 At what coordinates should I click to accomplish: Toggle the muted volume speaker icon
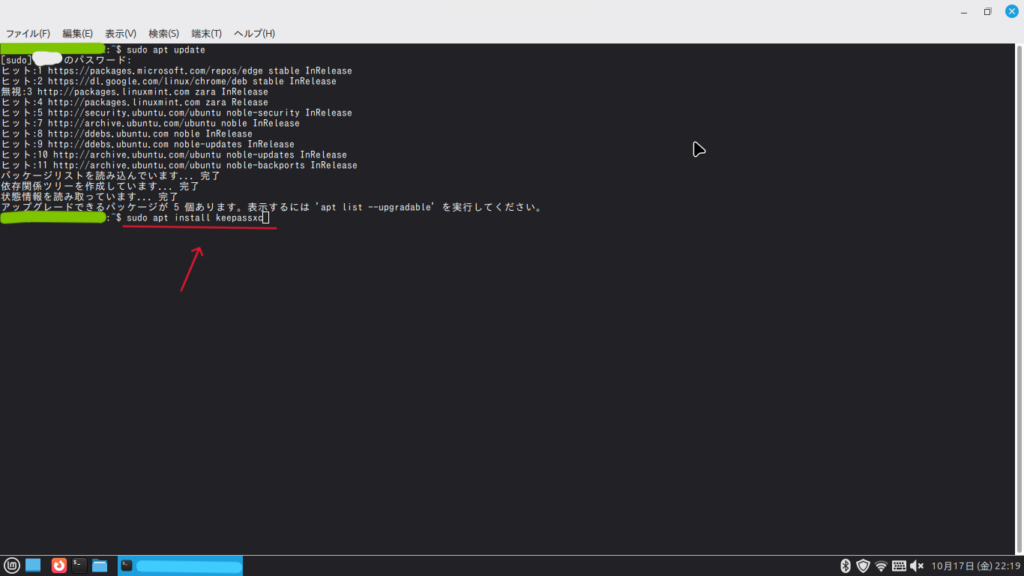coord(916,566)
